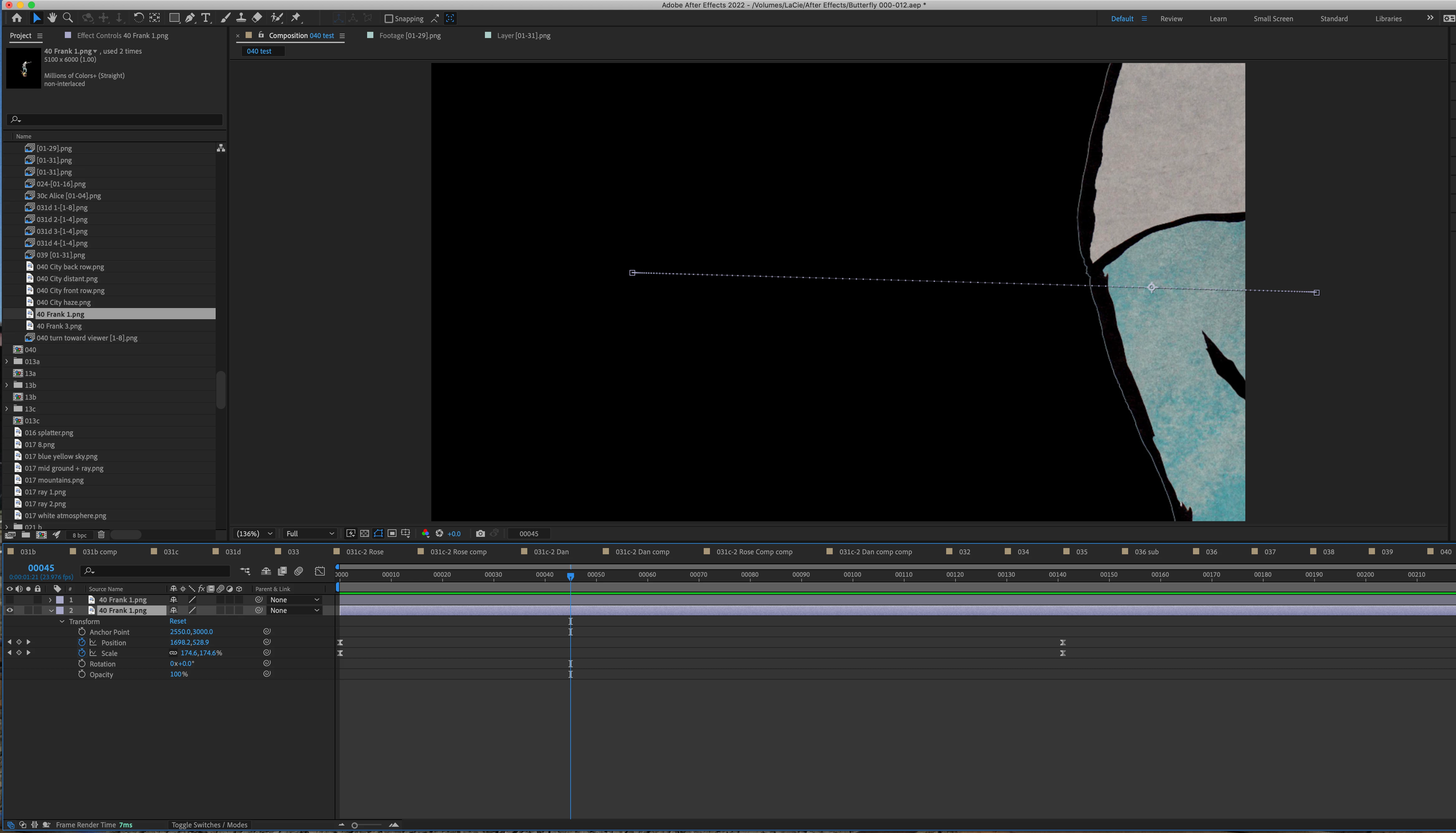Enable the Snapping checkbox

tap(389, 19)
